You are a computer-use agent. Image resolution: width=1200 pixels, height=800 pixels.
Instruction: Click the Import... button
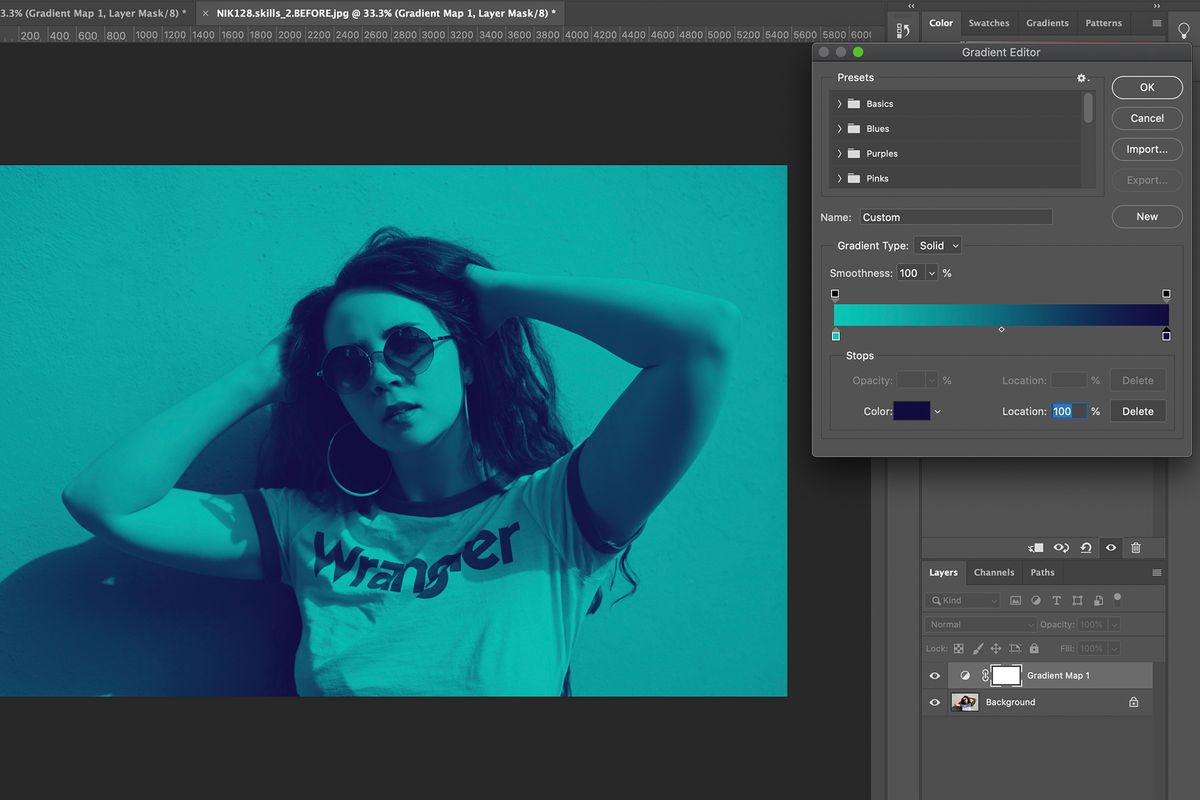(1147, 149)
